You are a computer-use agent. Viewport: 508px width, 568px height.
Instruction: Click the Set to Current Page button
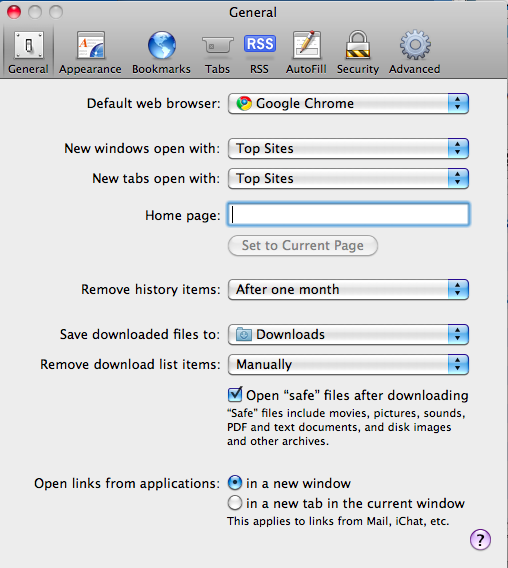303,246
